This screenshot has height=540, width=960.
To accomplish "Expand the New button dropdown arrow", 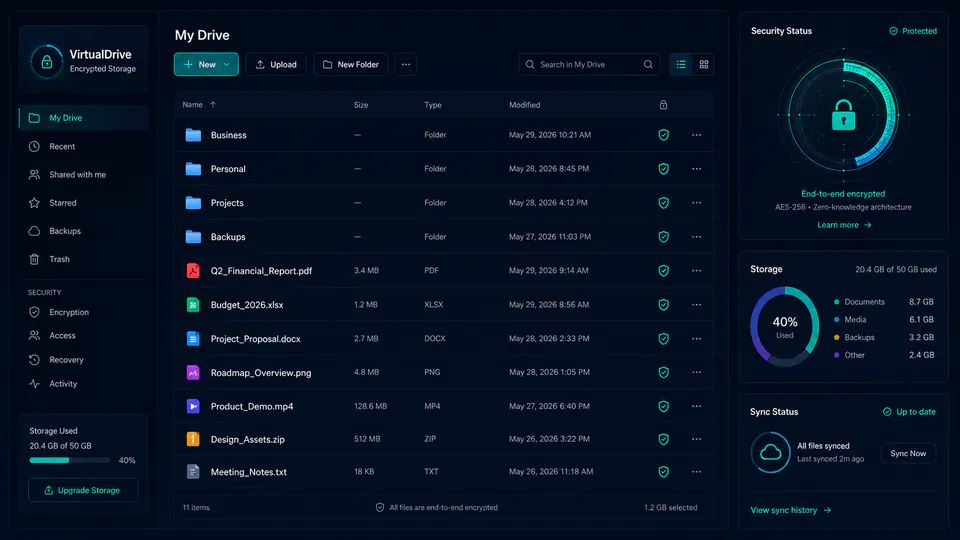I will [x=227, y=64].
